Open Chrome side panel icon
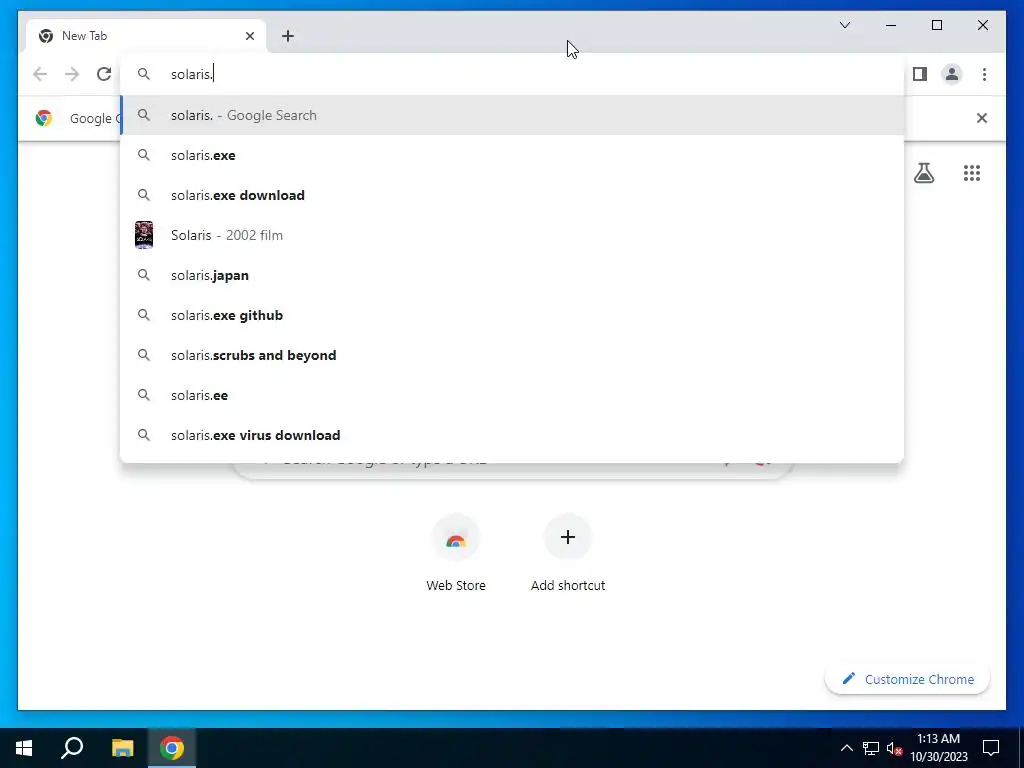The image size is (1024, 768). tap(920, 74)
